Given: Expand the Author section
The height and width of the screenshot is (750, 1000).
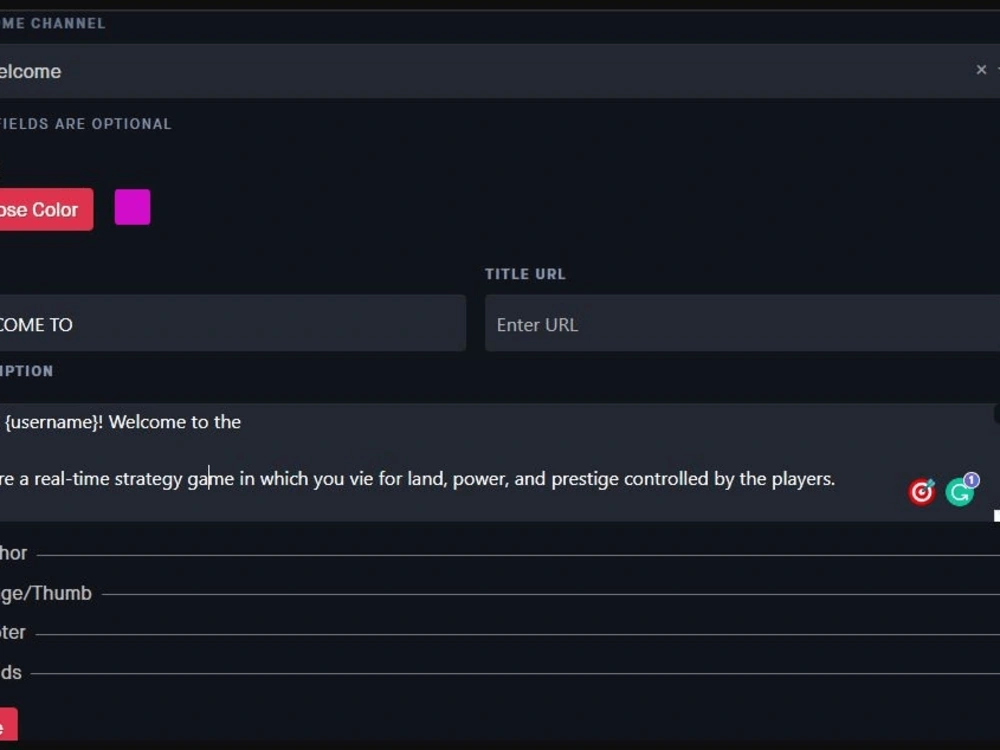Looking at the screenshot, I should point(13,553).
